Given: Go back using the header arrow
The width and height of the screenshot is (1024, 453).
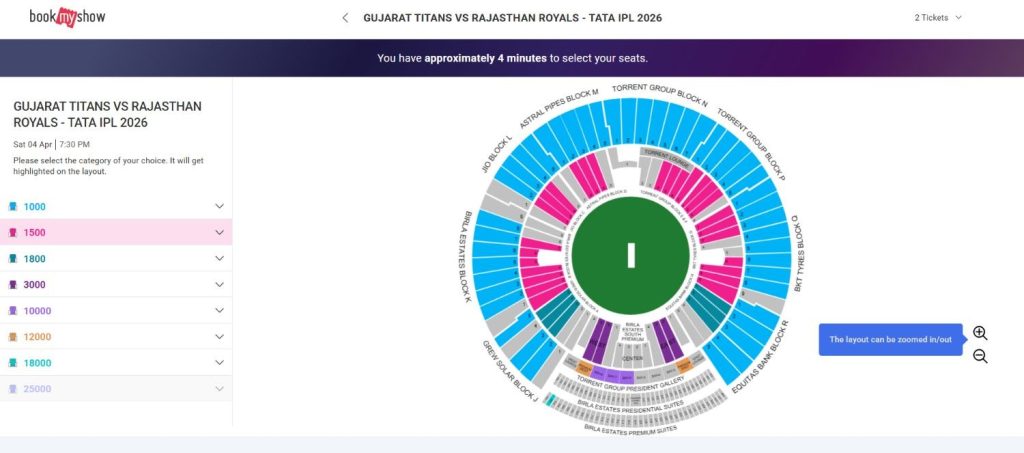Looking at the screenshot, I should coord(346,18).
